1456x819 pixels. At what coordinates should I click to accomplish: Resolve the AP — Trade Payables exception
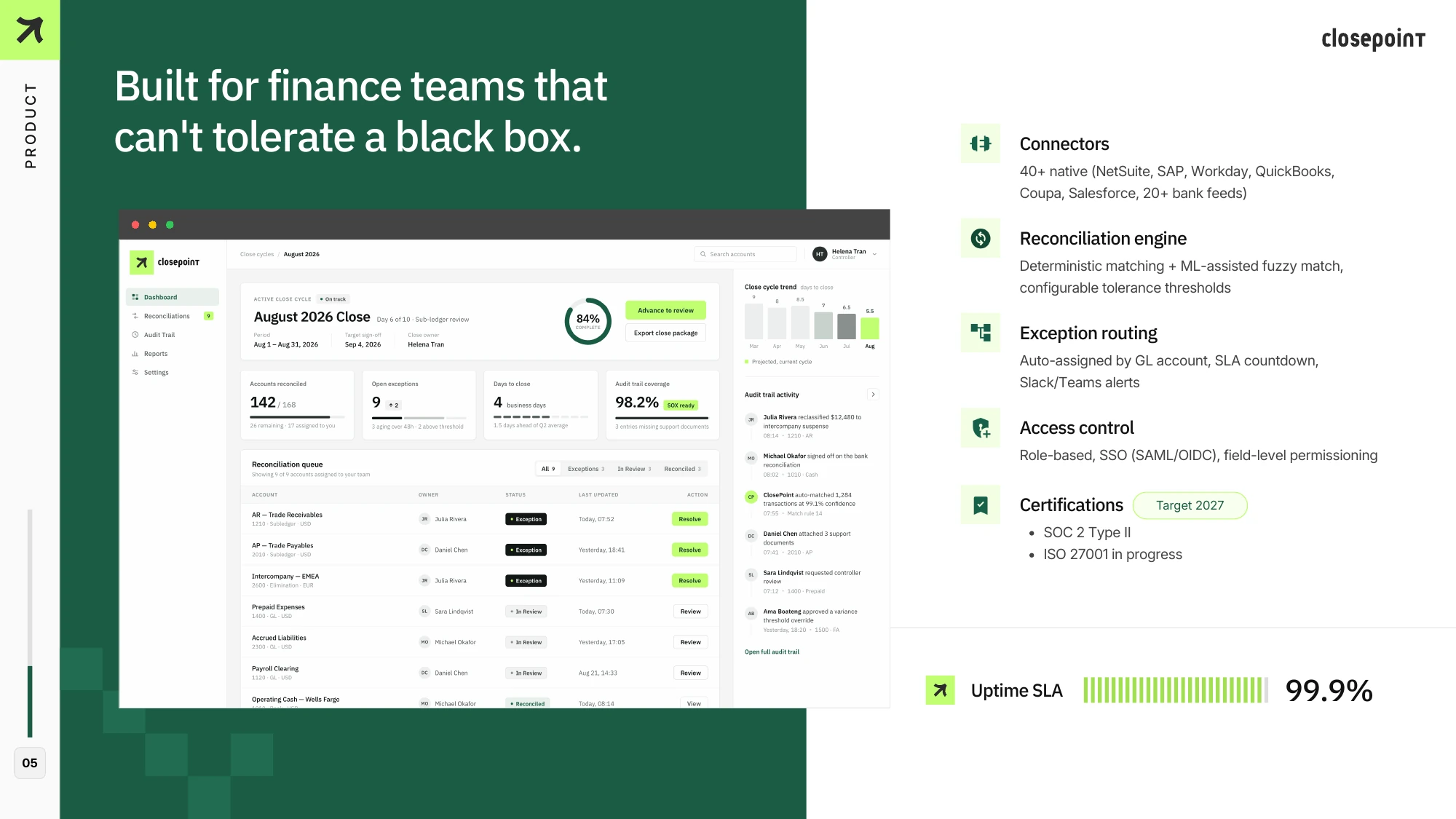[x=689, y=550]
